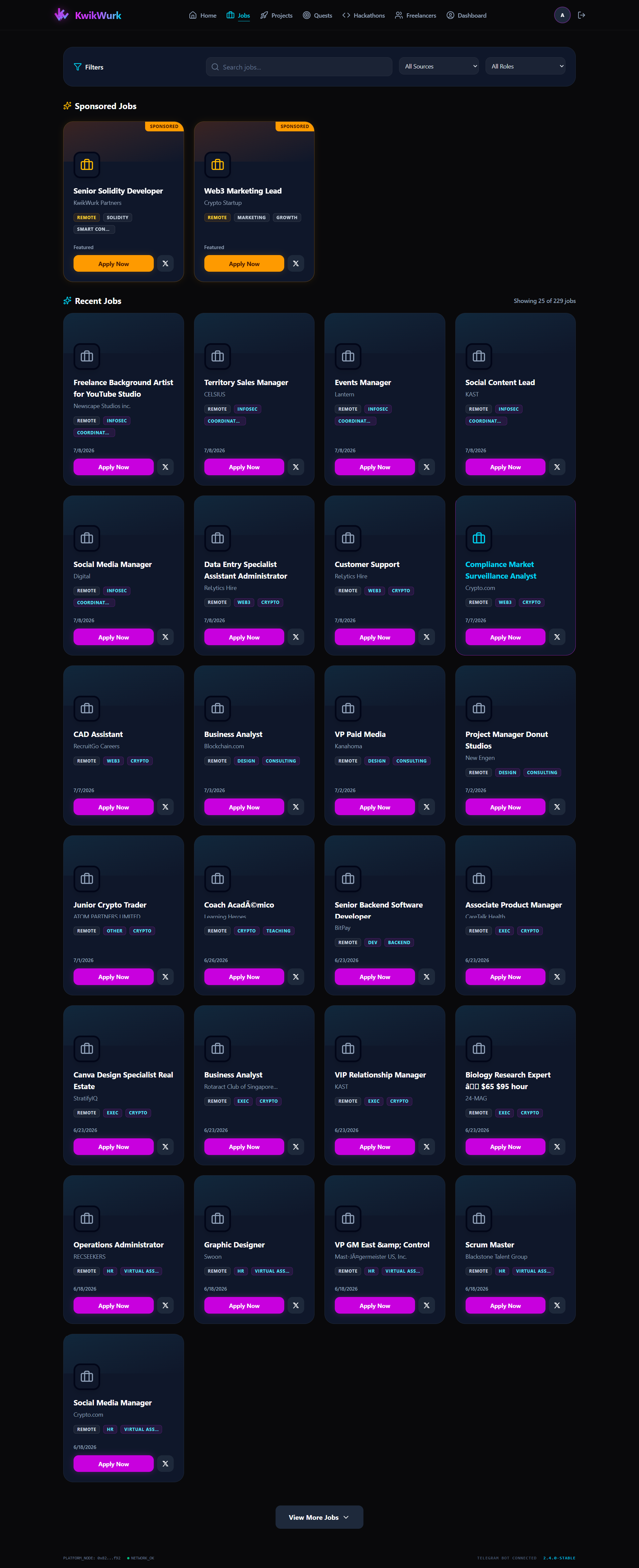Image resolution: width=639 pixels, height=1568 pixels.
Task: Expand the All Roles dropdown
Action: coord(525,67)
